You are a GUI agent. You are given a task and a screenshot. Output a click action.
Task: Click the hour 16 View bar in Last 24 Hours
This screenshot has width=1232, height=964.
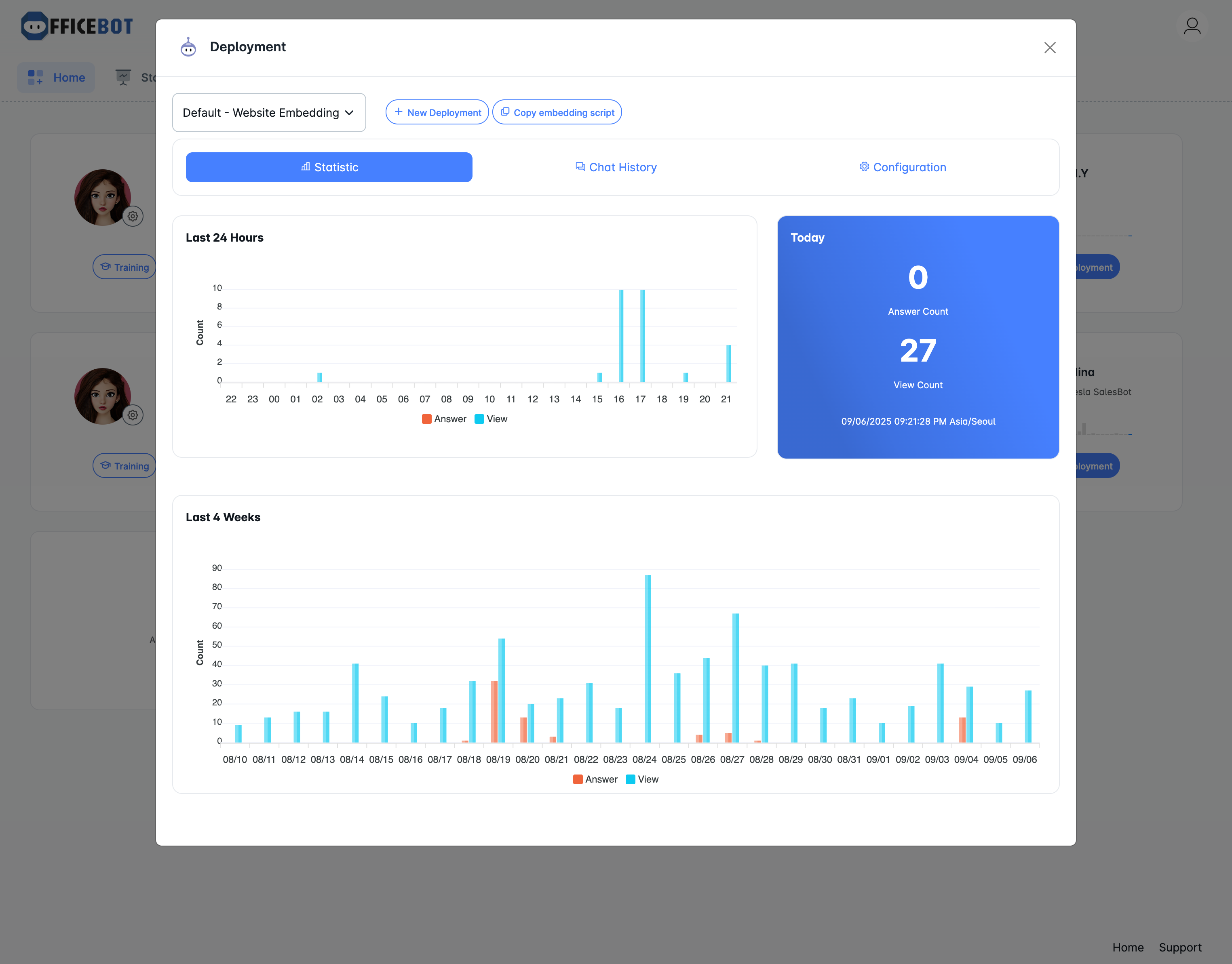click(621, 336)
